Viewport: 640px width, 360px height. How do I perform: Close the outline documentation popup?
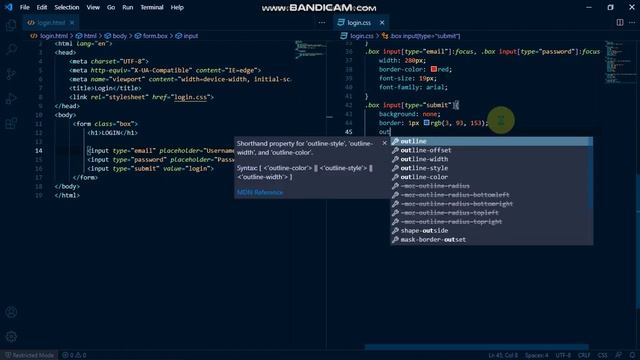384,143
